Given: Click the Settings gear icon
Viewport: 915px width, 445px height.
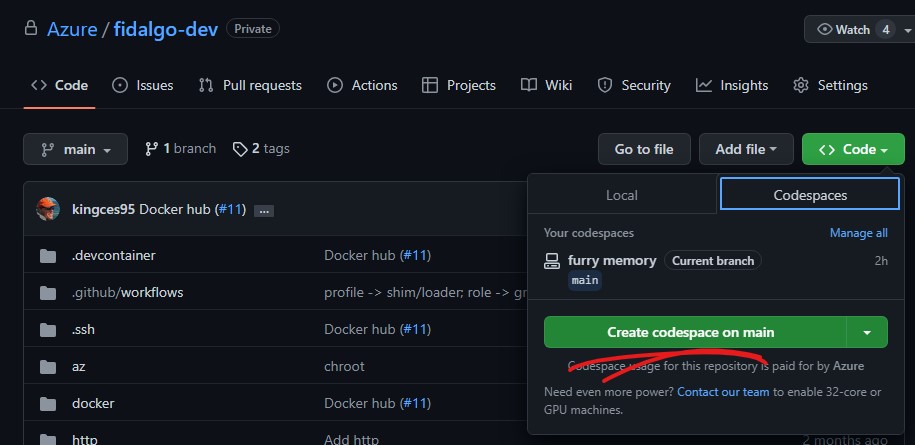Looking at the screenshot, I should (x=801, y=85).
